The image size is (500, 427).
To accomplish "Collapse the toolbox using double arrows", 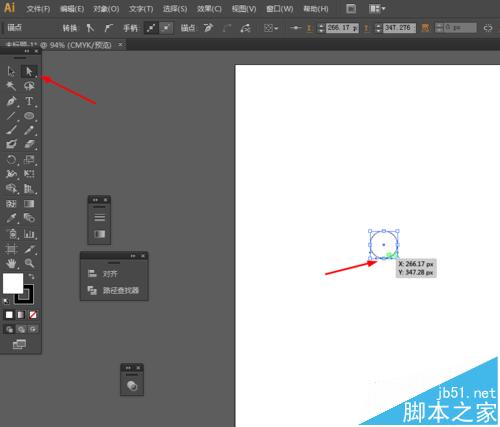I will 27,51.
